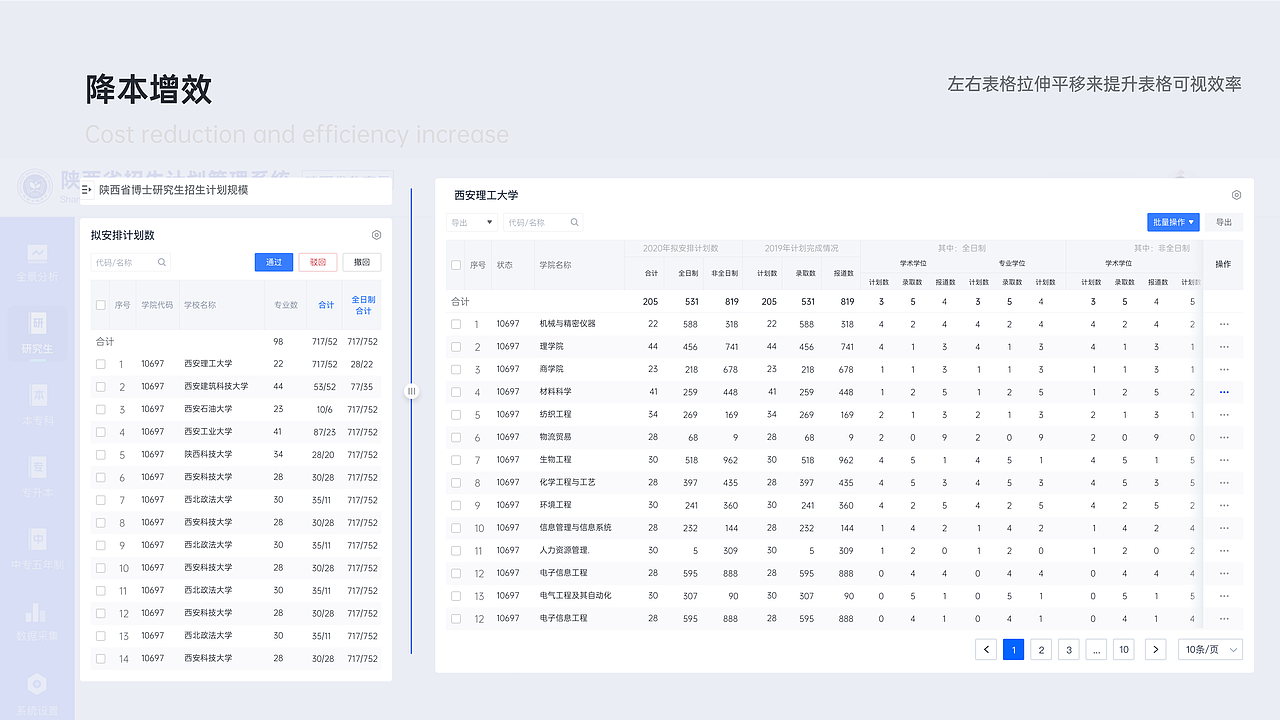Open more actions for 商学院 row

pyautogui.click(x=1224, y=369)
